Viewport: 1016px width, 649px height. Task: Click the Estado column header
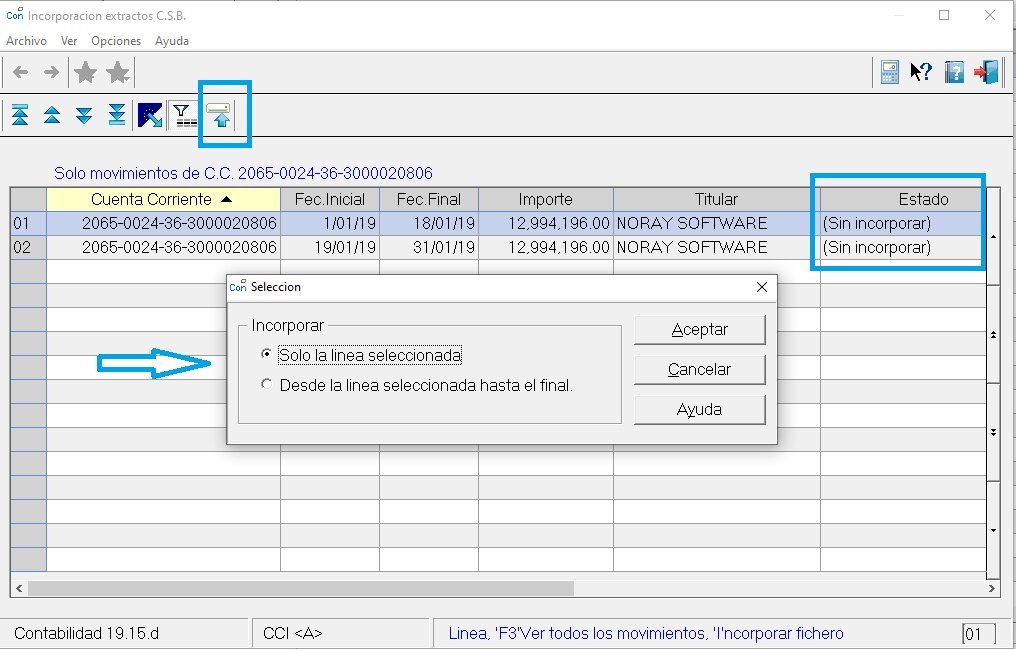(x=903, y=199)
